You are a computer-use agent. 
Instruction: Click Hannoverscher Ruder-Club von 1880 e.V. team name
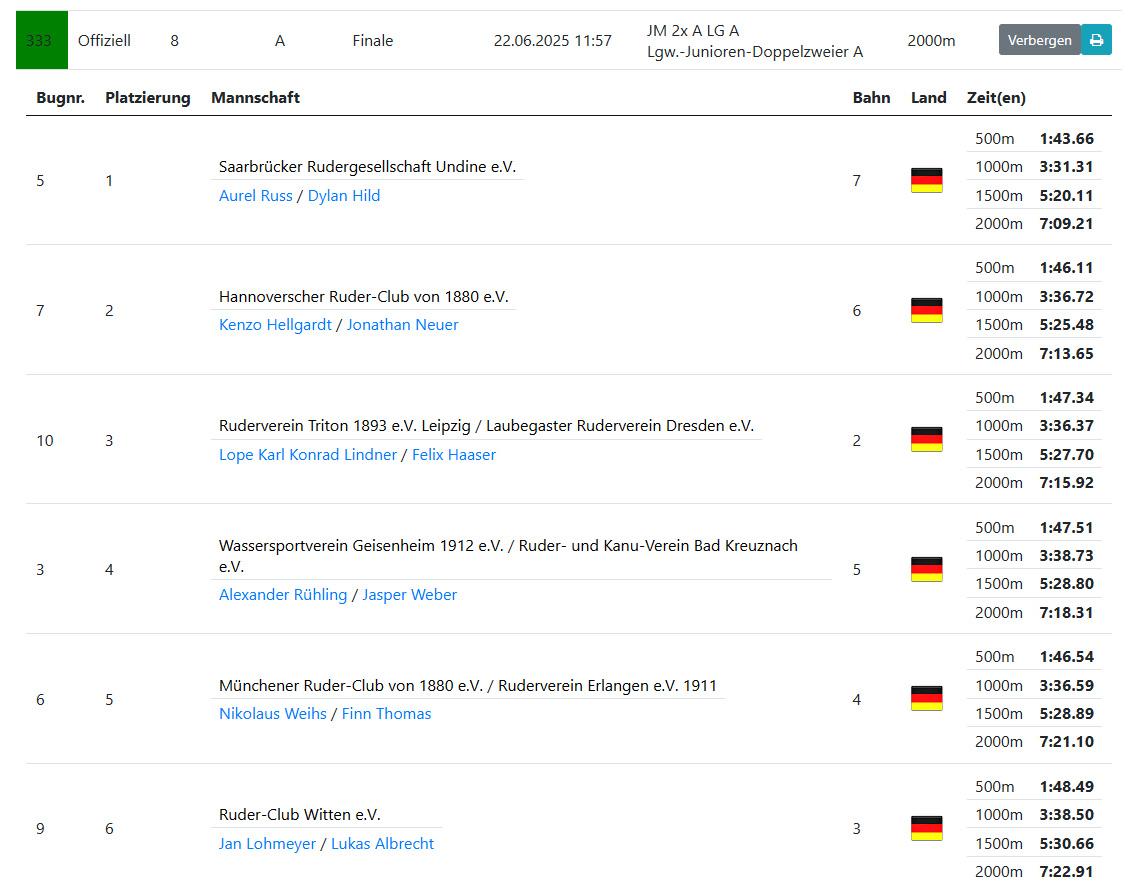(x=364, y=297)
